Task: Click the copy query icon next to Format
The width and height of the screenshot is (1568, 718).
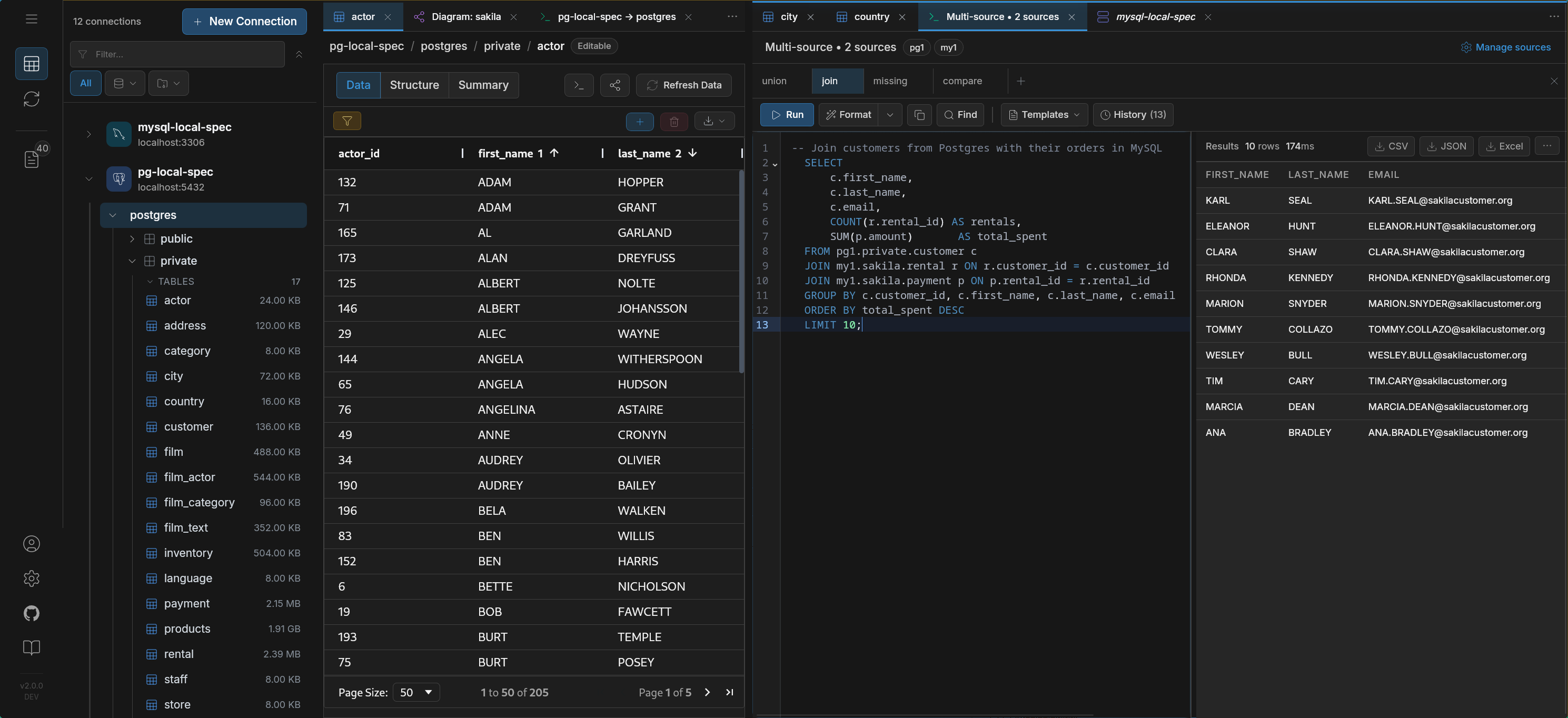Action: pos(919,114)
